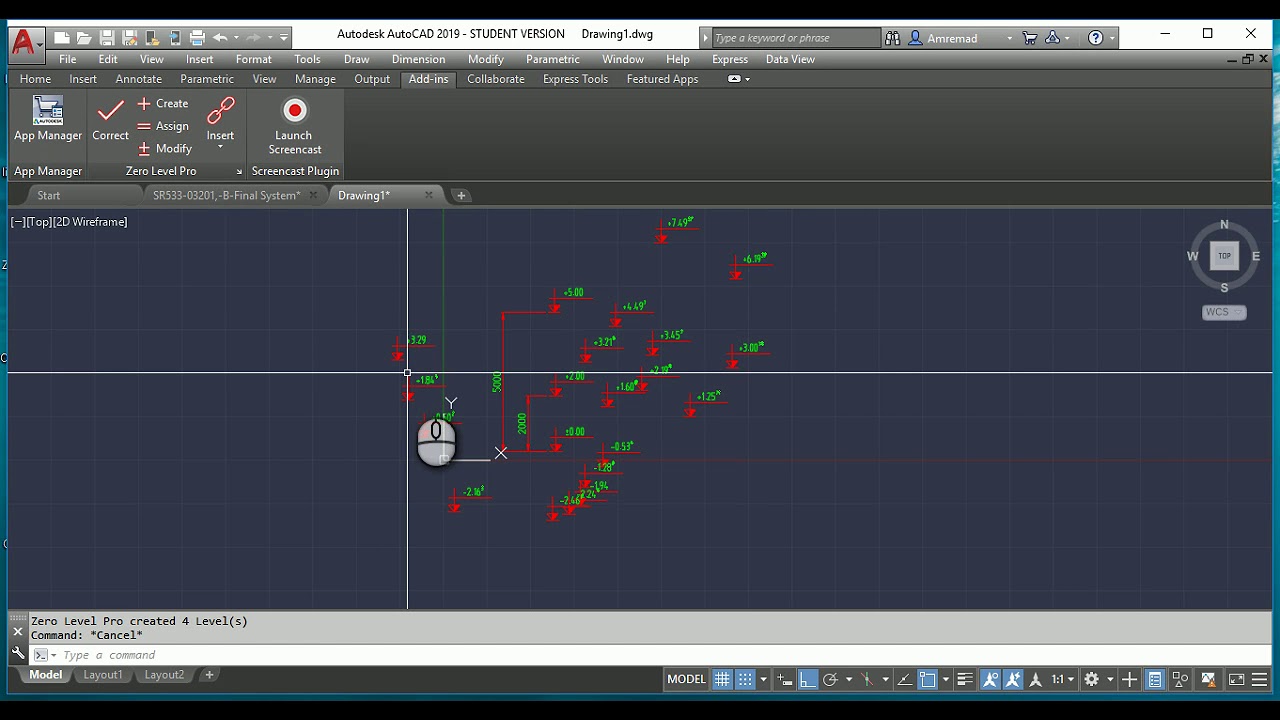The width and height of the screenshot is (1280, 720).
Task: Switch to the Annotate ribbon tab
Action: pyautogui.click(x=138, y=79)
